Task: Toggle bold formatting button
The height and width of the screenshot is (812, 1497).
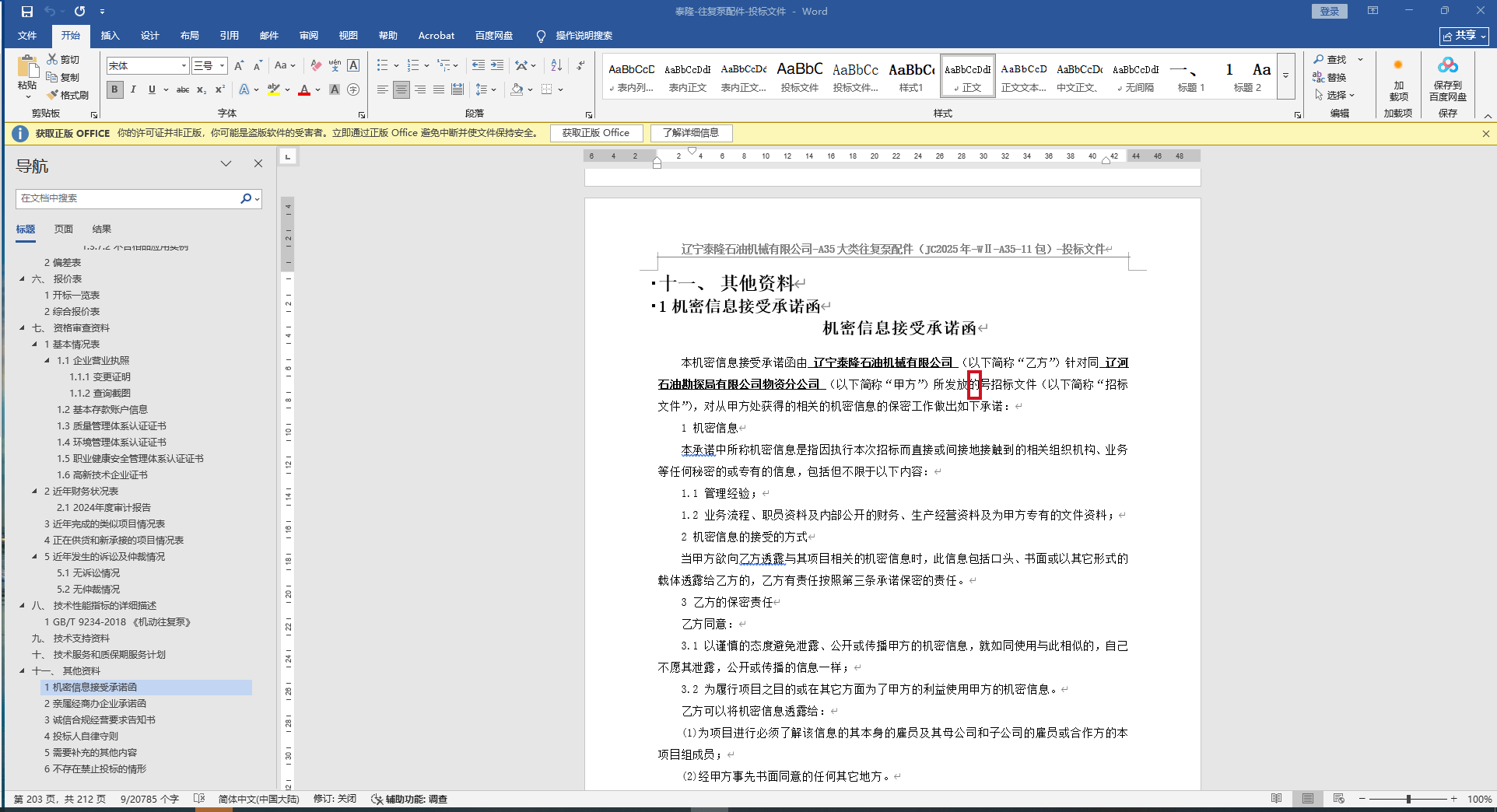Action: point(115,90)
